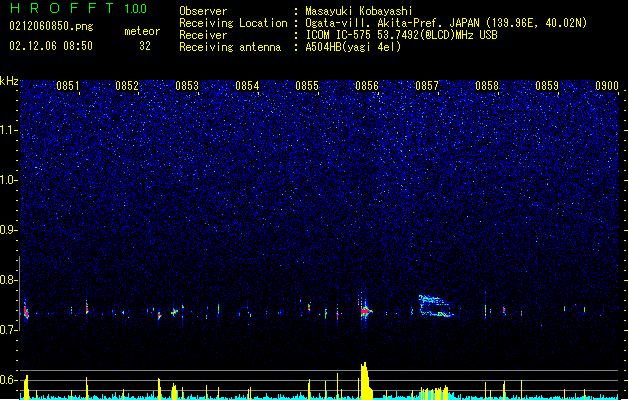Click the 1.0 kHz frequency axis label
The image size is (629, 400).
coord(9,180)
